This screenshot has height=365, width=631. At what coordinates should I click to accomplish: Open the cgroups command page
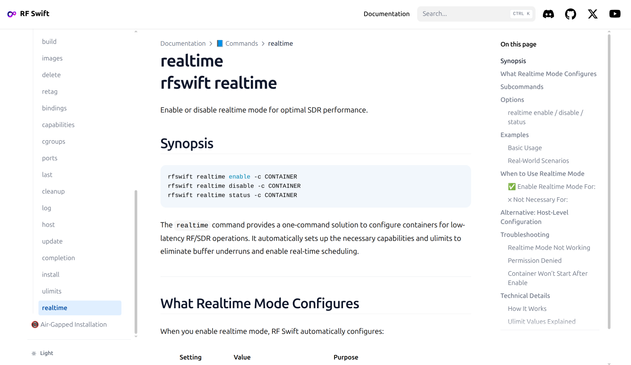point(54,141)
